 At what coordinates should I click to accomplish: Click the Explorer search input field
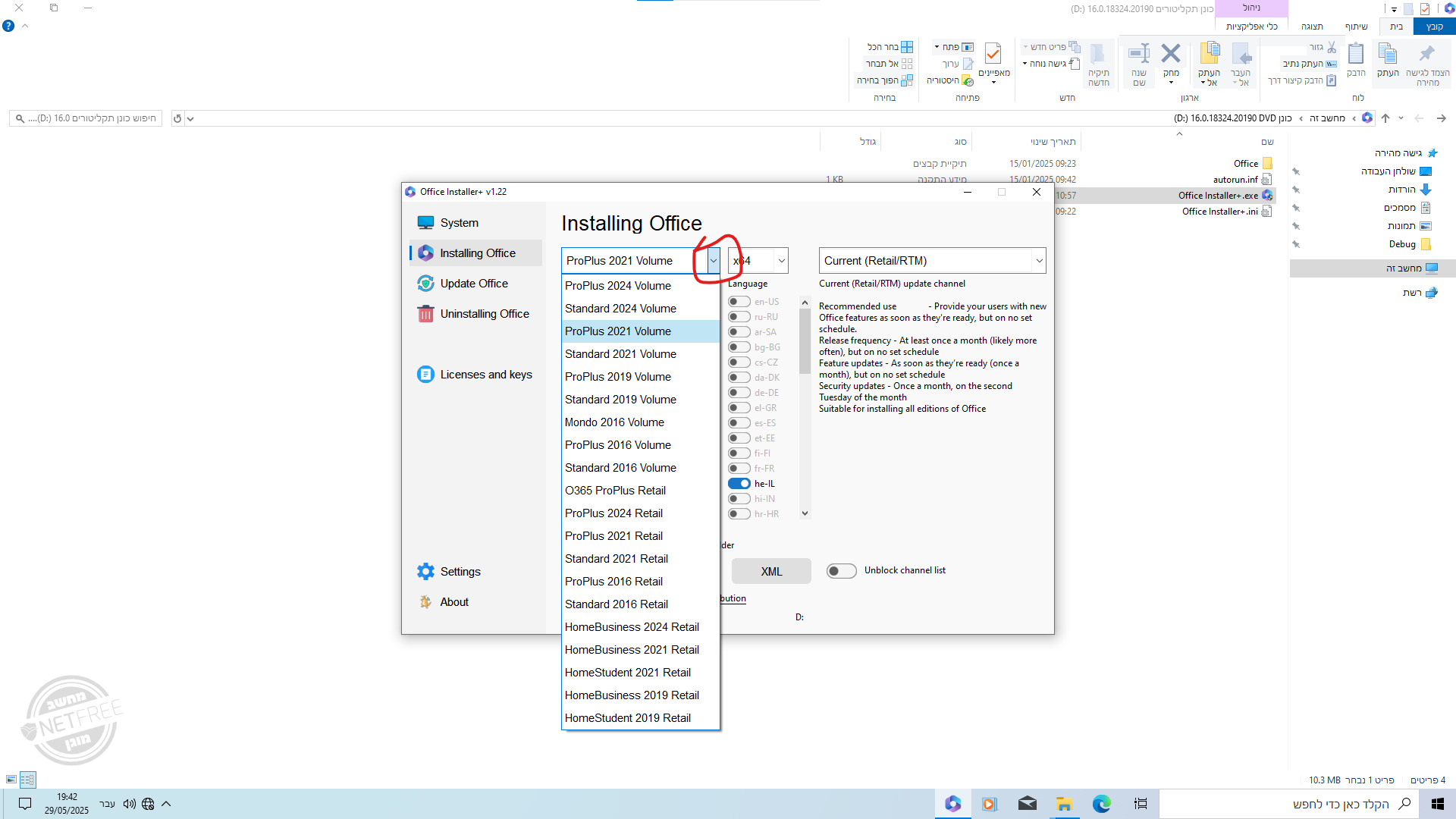(x=86, y=118)
